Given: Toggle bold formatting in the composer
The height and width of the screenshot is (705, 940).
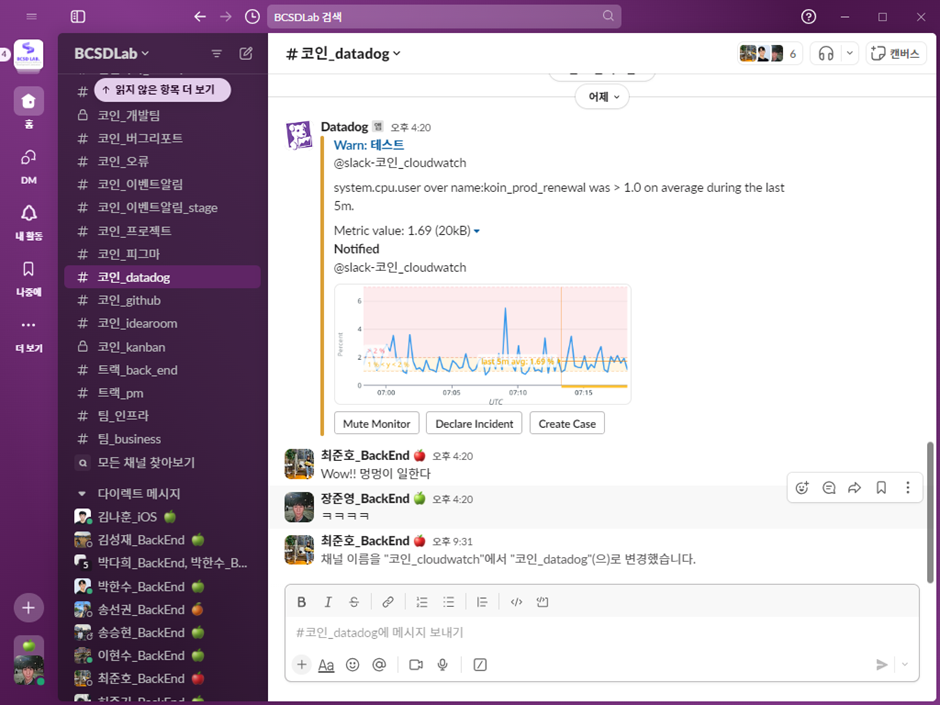Looking at the screenshot, I should click(x=301, y=601).
